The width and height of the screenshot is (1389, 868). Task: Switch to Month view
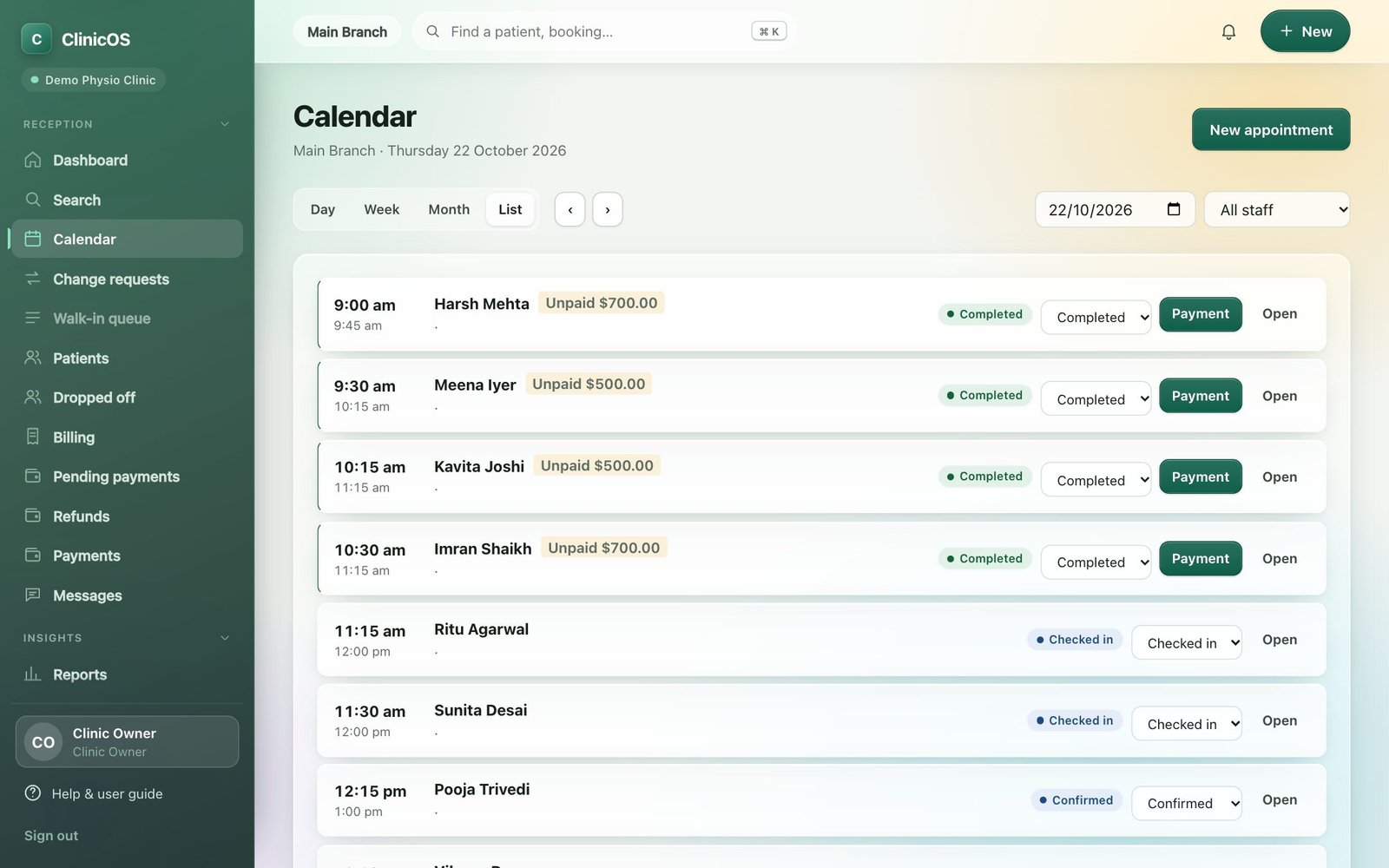(x=449, y=209)
